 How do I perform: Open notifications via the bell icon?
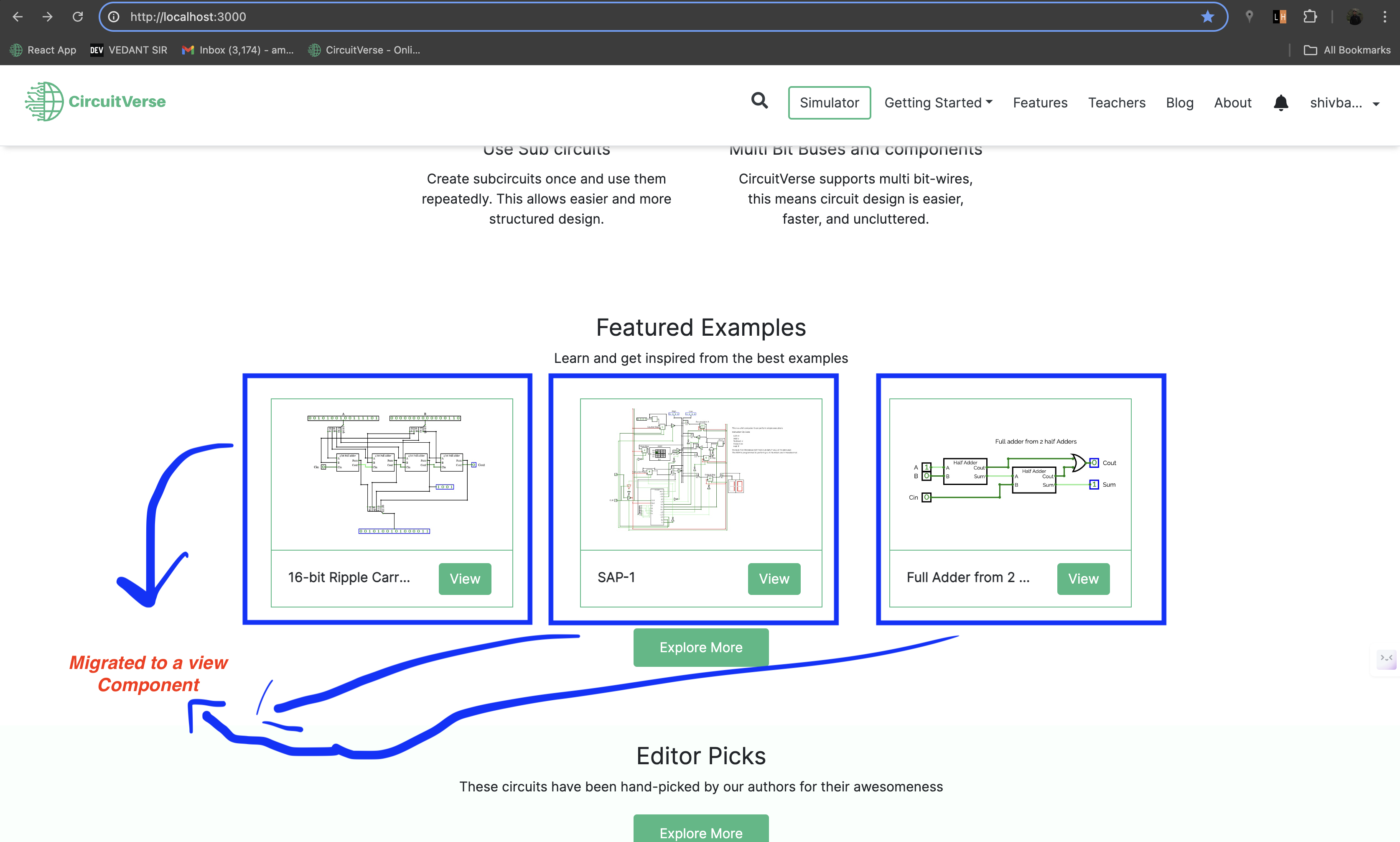click(x=1280, y=103)
